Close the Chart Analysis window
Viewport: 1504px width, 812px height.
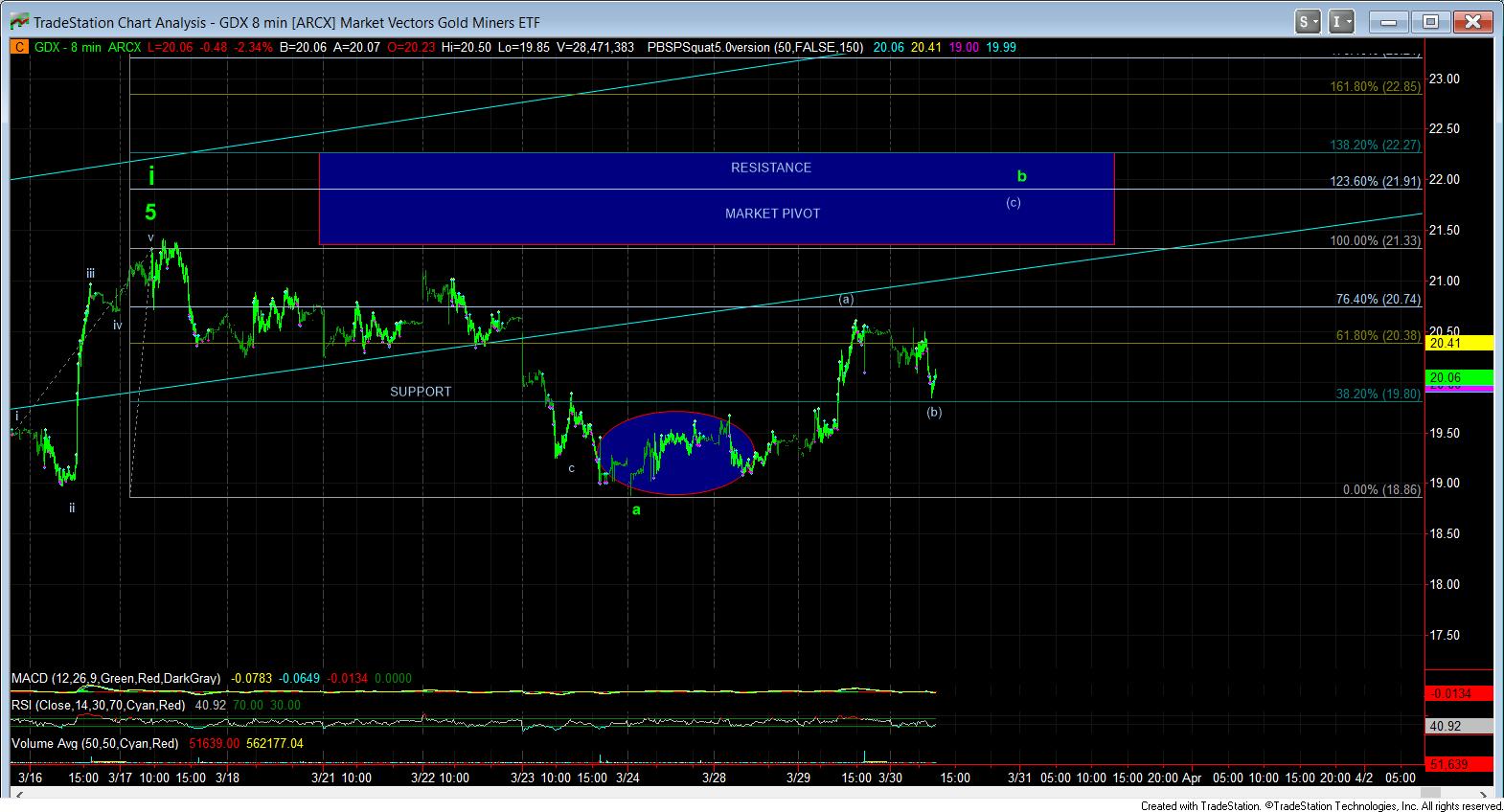[1472, 21]
